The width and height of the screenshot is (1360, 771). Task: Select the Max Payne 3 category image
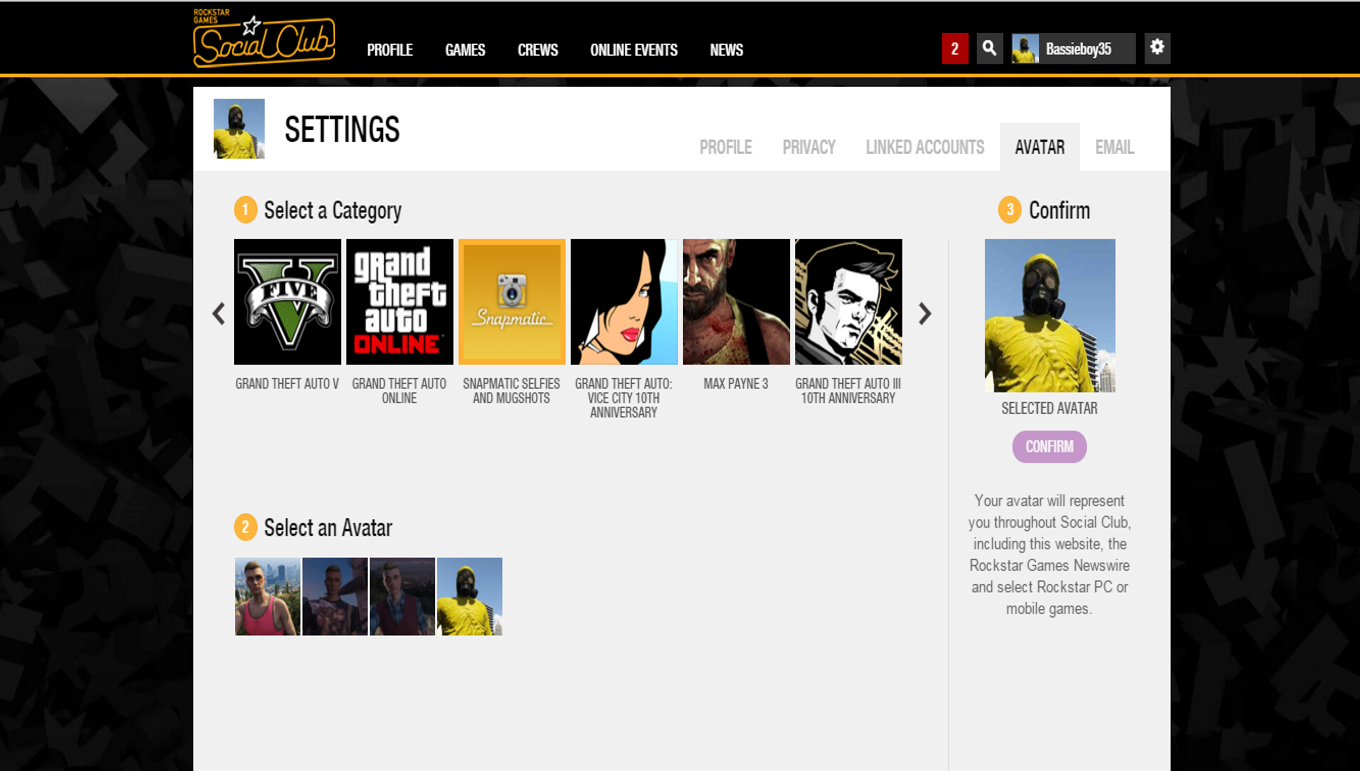[x=736, y=302]
